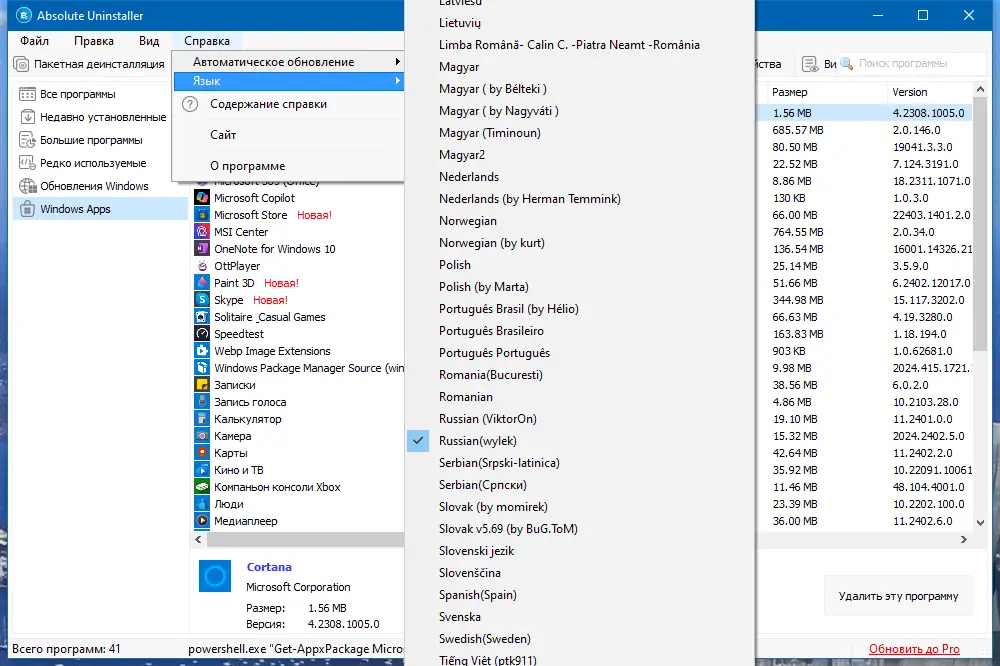Click Удалить эту программу button

(x=898, y=596)
